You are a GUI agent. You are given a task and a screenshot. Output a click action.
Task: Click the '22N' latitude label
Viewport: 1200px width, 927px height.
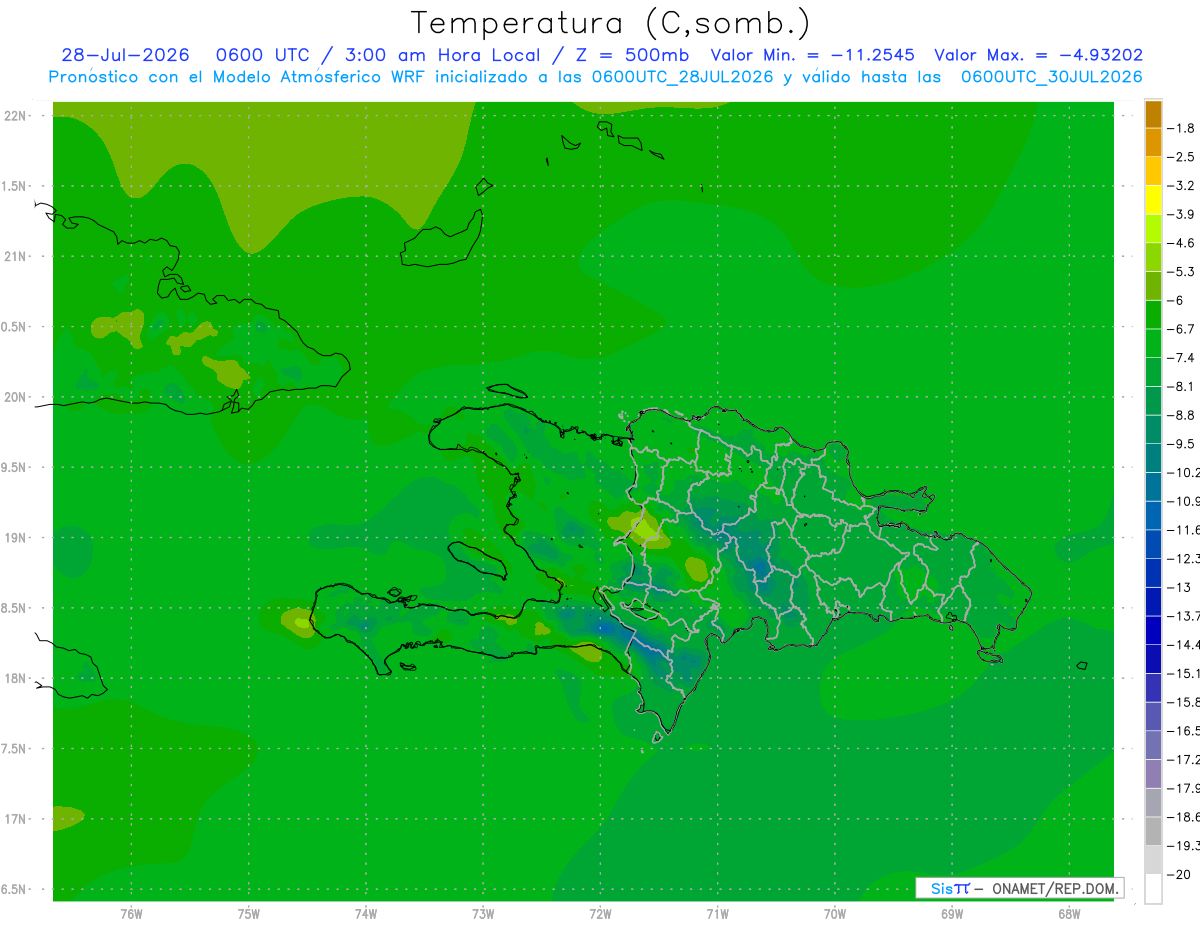[x=16, y=115]
